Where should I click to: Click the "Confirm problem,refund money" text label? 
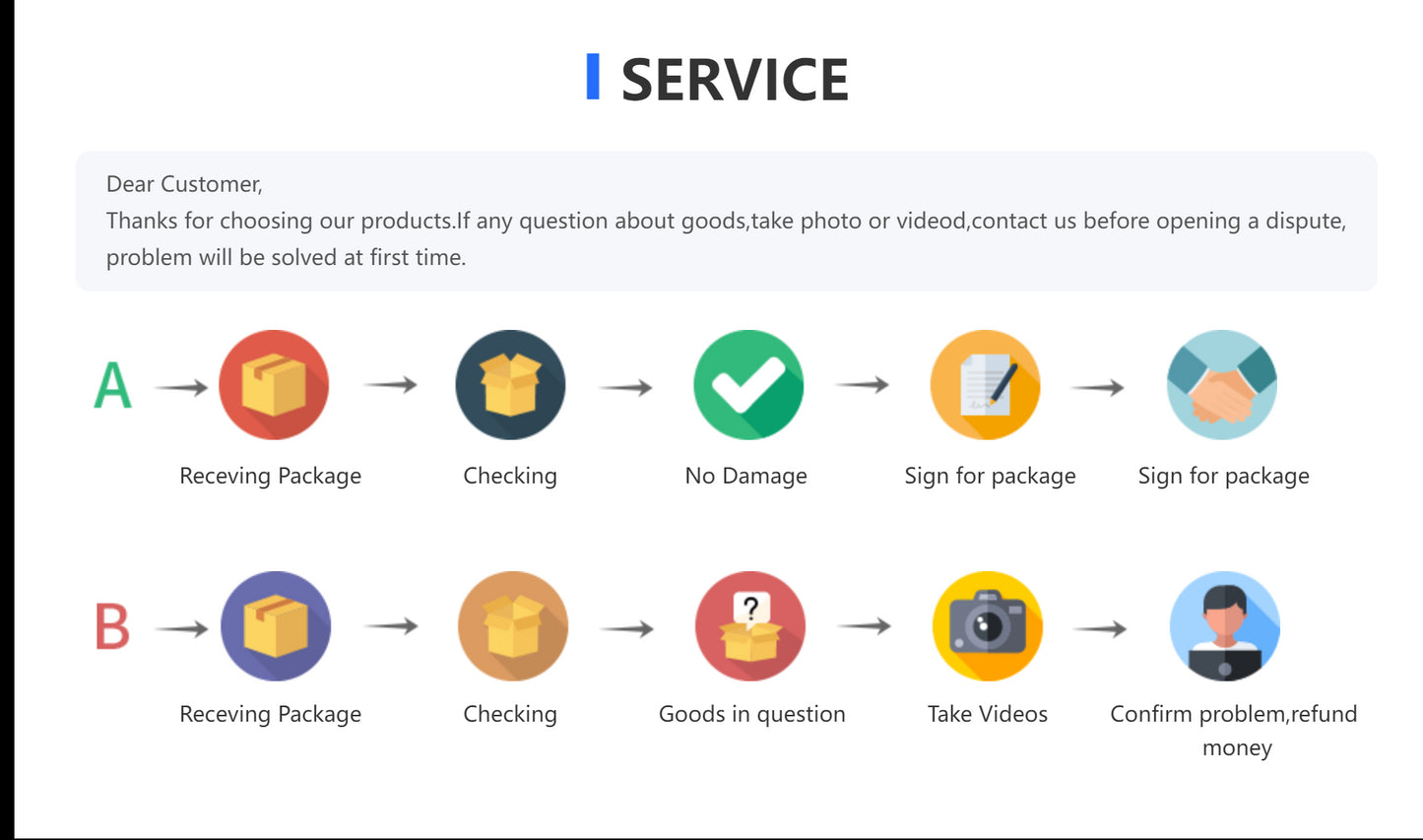coord(1233,730)
